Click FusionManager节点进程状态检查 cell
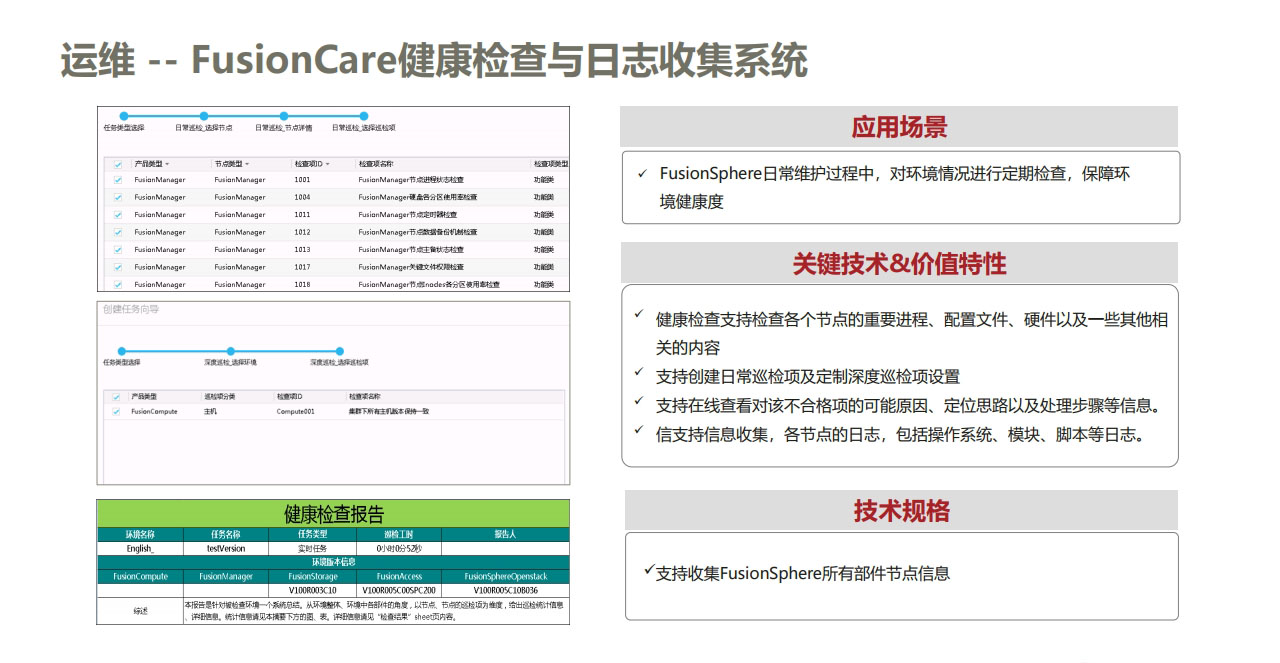 point(411,180)
